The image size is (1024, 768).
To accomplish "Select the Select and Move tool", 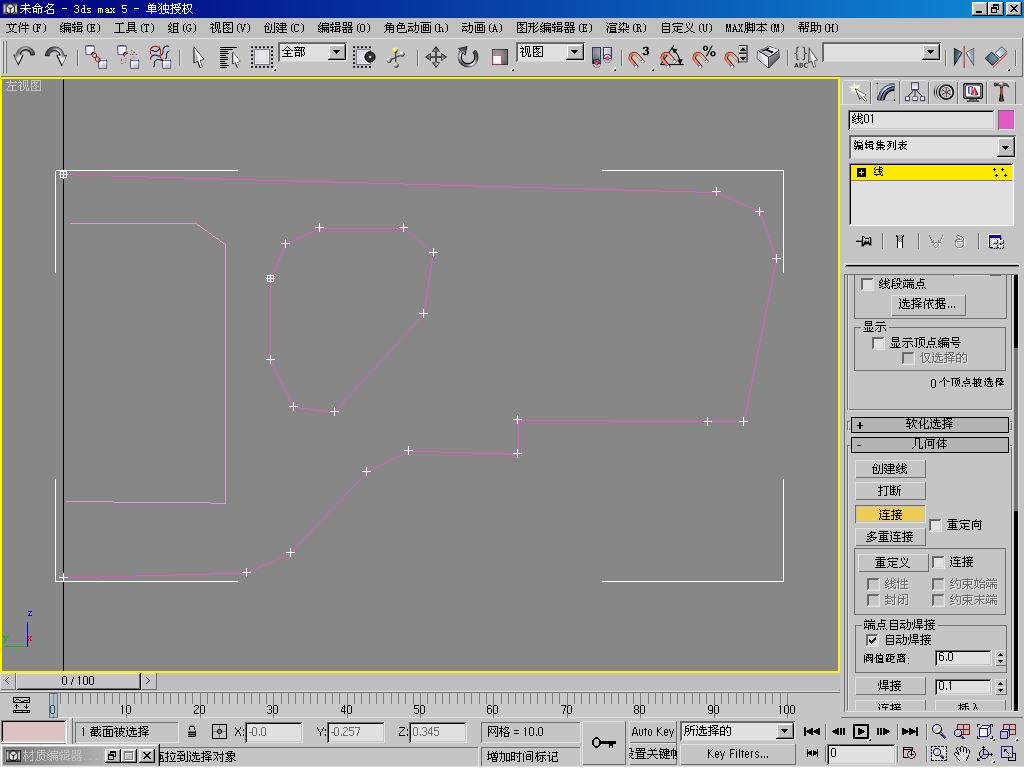I will (x=436, y=57).
